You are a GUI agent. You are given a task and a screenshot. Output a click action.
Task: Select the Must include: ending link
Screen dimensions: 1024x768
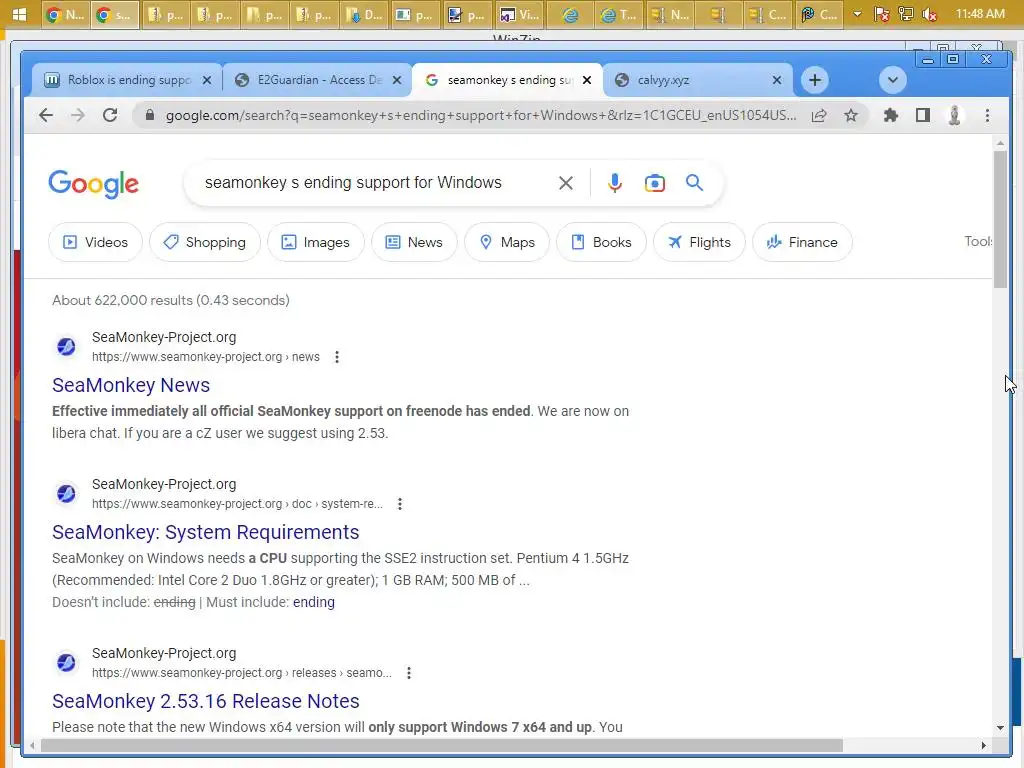point(313,602)
